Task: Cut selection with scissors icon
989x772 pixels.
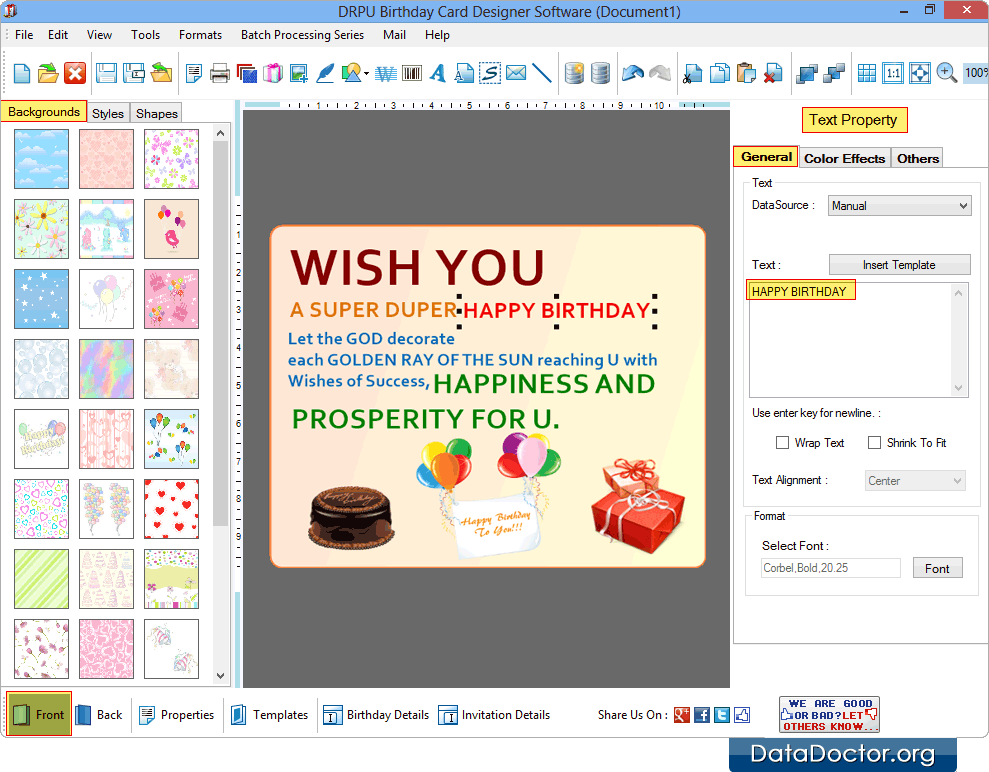Action: pyautogui.click(x=692, y=74)
